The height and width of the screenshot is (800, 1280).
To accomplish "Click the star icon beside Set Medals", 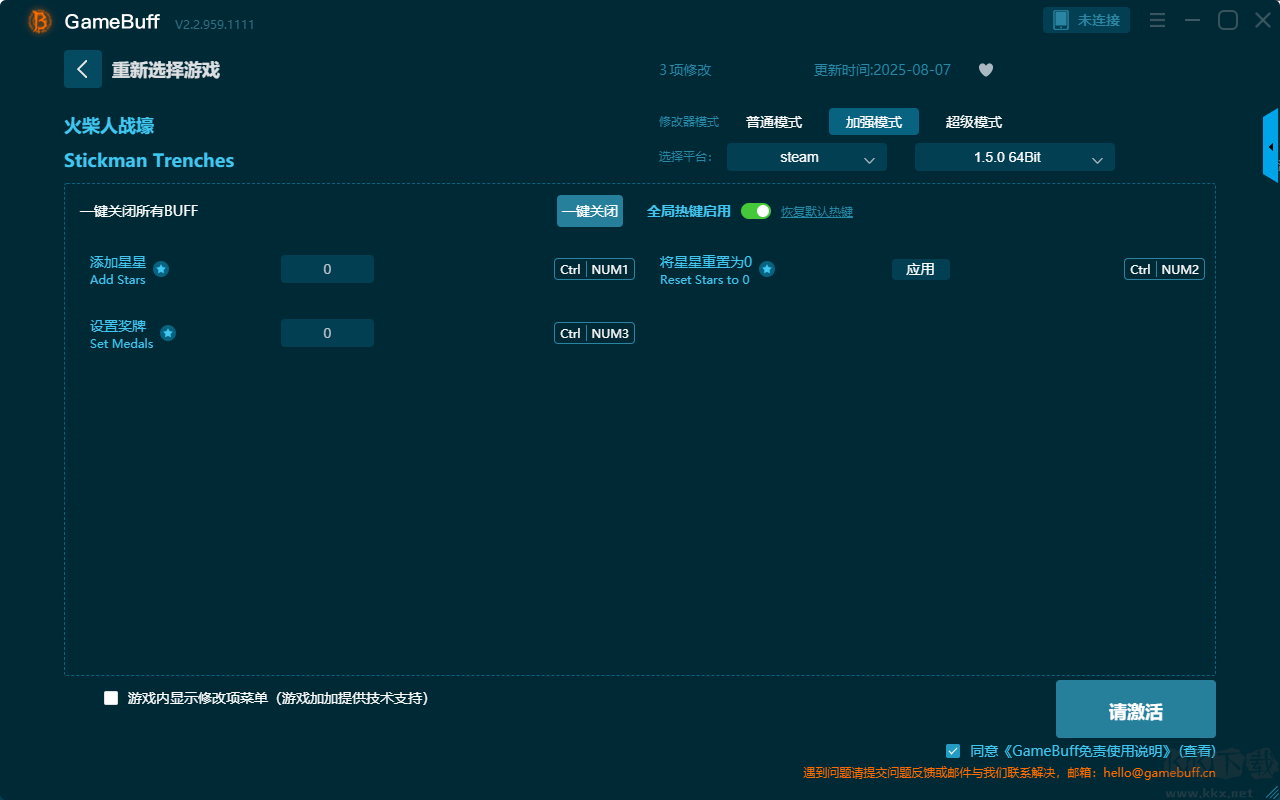I will [168, 333].
